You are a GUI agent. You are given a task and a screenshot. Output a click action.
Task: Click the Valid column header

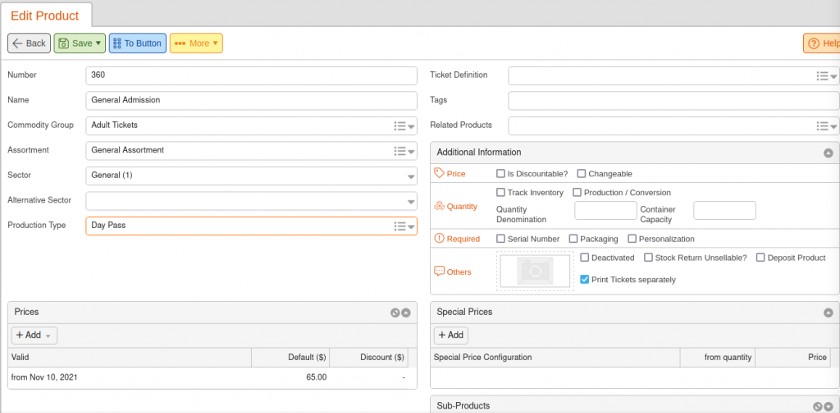pyautogui.click(x=130, y=357)
